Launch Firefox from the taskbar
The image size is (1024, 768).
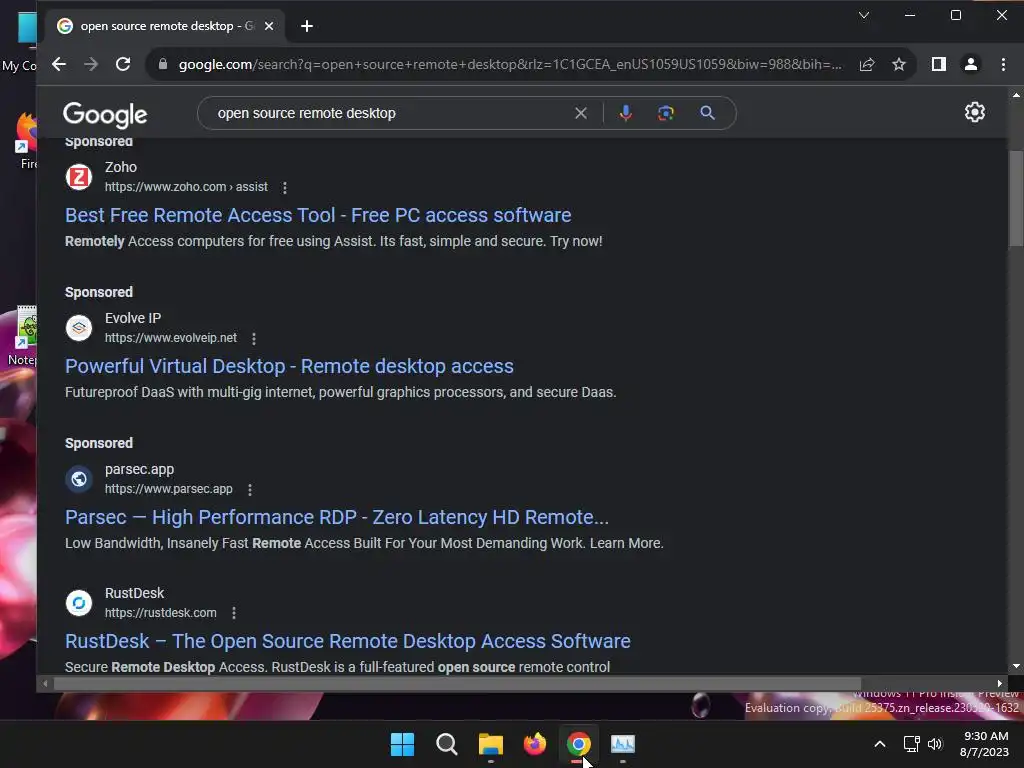[535, 744]
